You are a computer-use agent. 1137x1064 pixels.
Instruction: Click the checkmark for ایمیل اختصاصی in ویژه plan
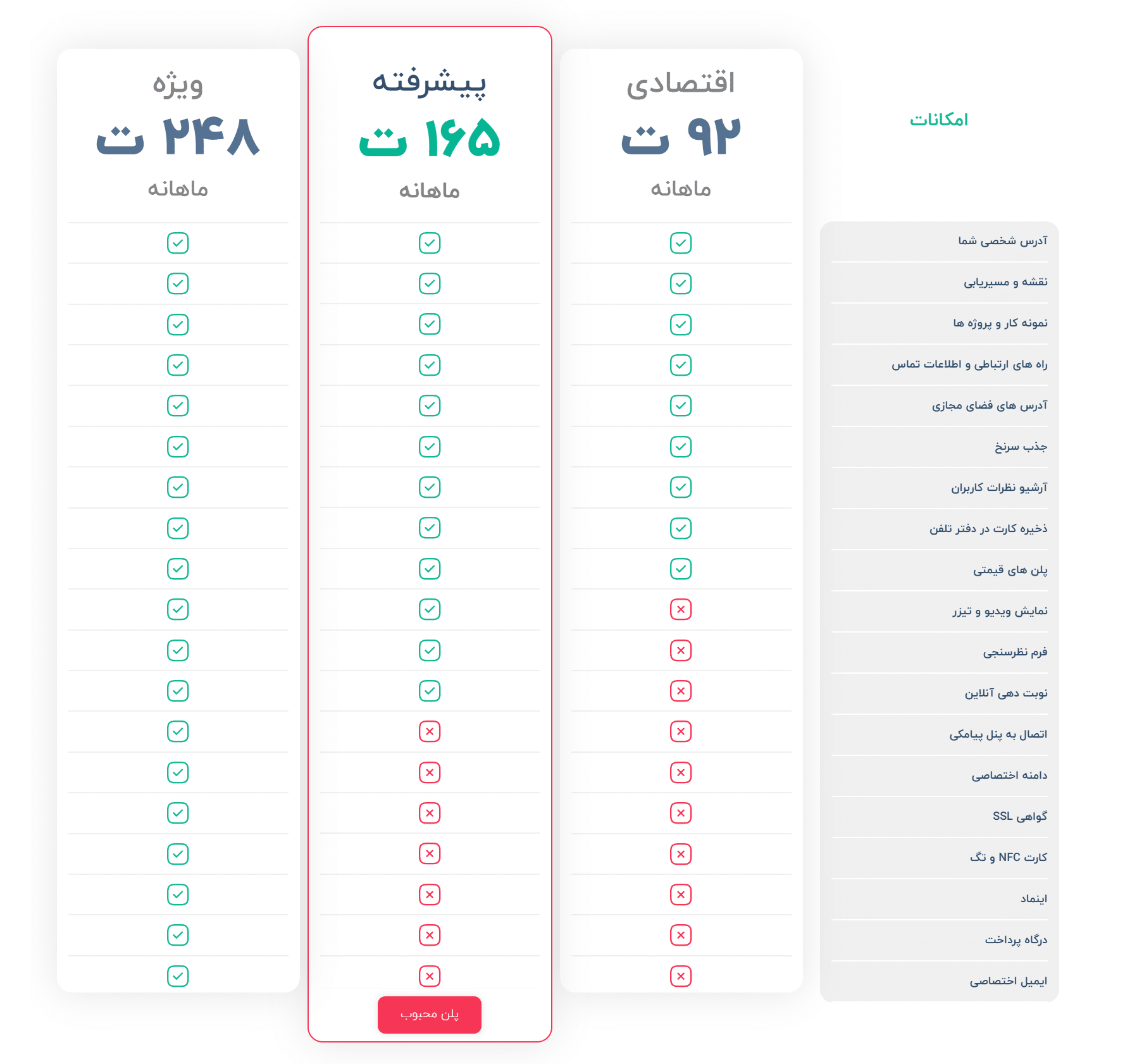178,976
